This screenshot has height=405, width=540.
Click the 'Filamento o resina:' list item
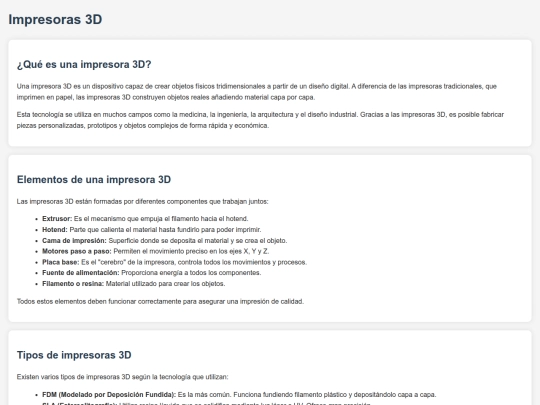(134, 284)
